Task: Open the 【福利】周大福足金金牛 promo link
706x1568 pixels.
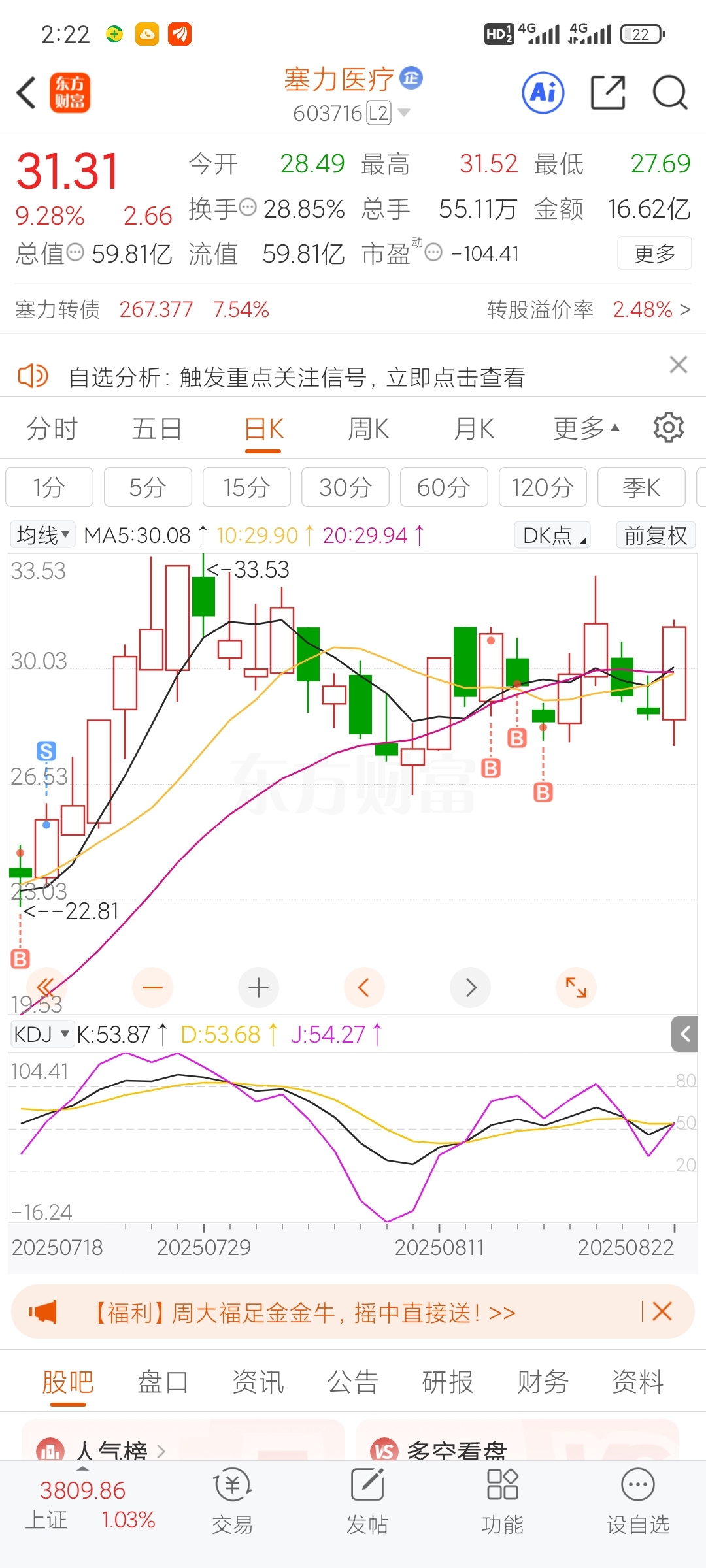Action: coord(302,1312)
